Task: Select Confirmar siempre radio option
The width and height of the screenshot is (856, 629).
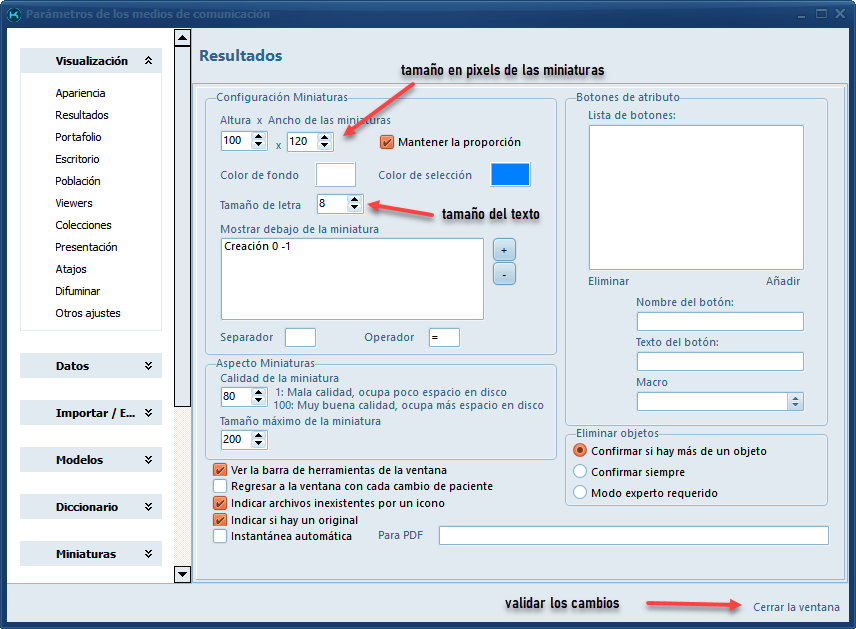Action: [x=580, y=472]
